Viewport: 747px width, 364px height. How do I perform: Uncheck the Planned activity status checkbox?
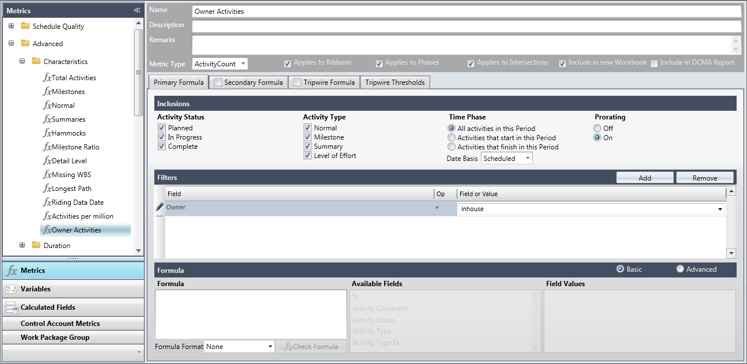[x=162, y=128]
